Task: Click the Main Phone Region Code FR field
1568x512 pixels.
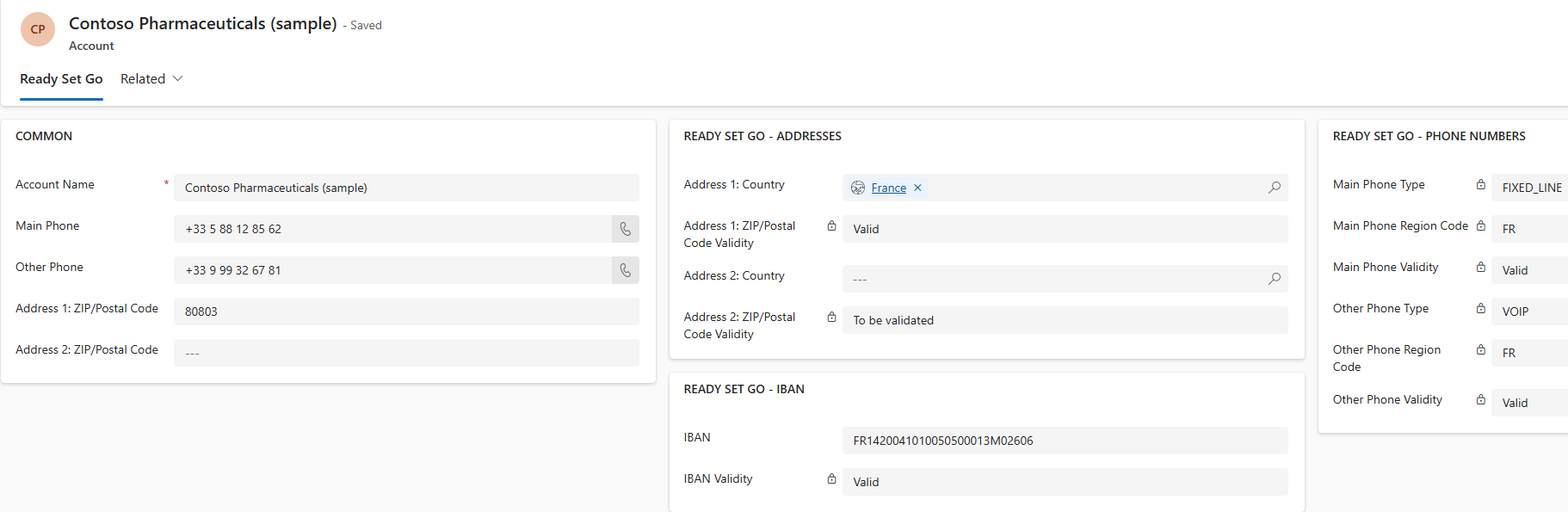Action: click(1529, 229)
